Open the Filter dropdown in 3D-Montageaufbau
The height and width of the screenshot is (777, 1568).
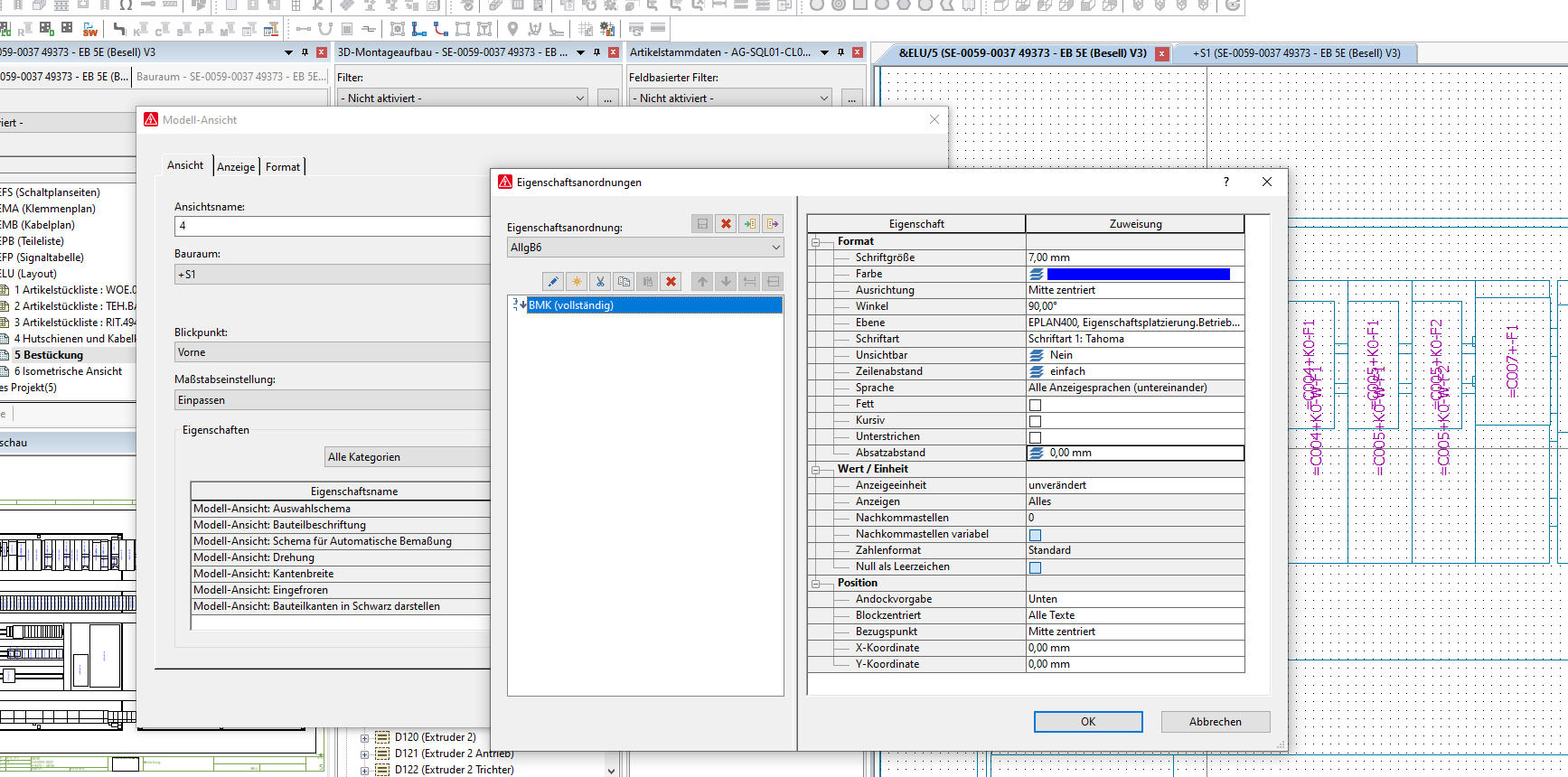(x=465, y=98)
